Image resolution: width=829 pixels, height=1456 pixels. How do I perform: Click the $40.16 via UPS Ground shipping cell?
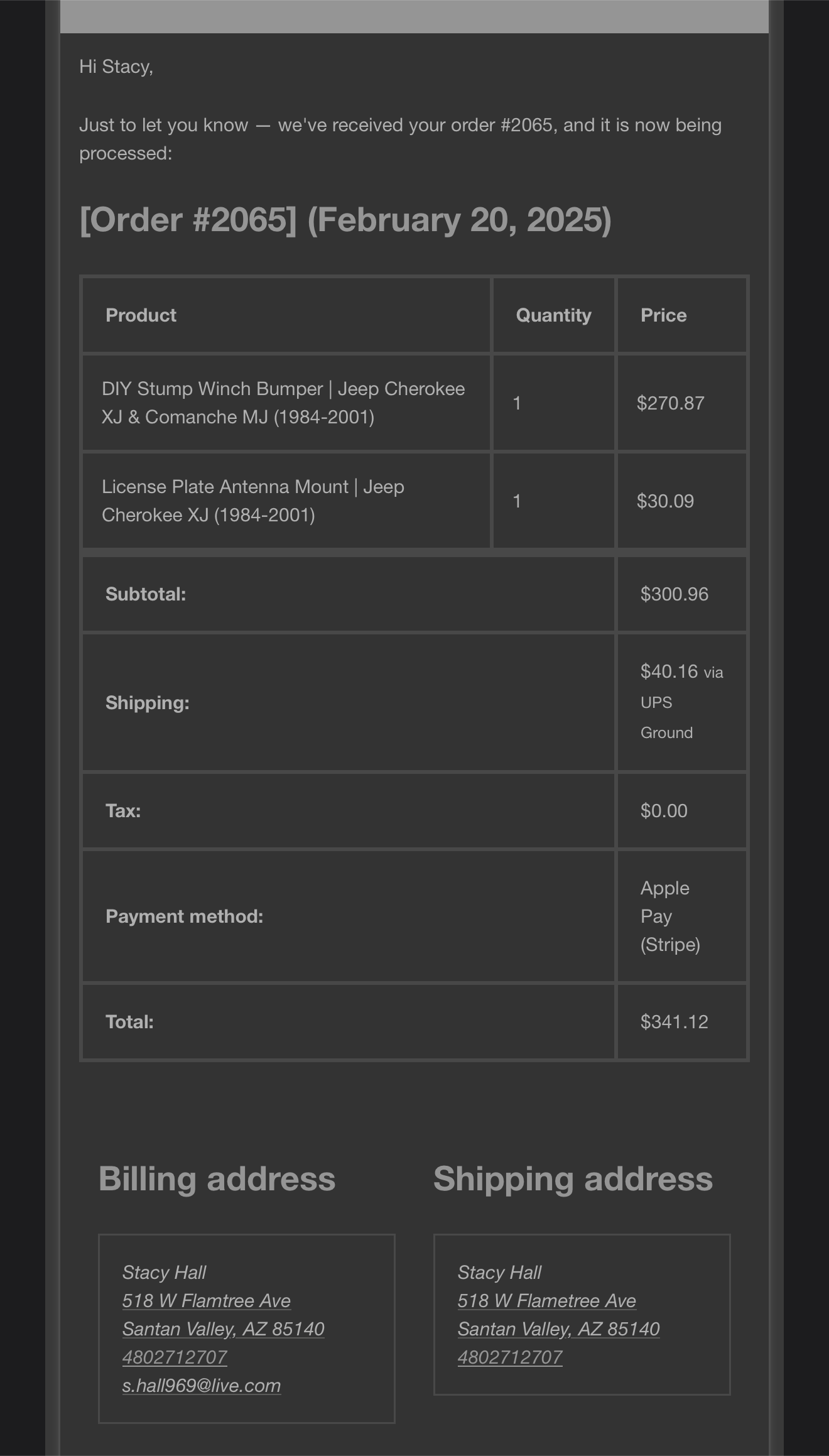681,702
